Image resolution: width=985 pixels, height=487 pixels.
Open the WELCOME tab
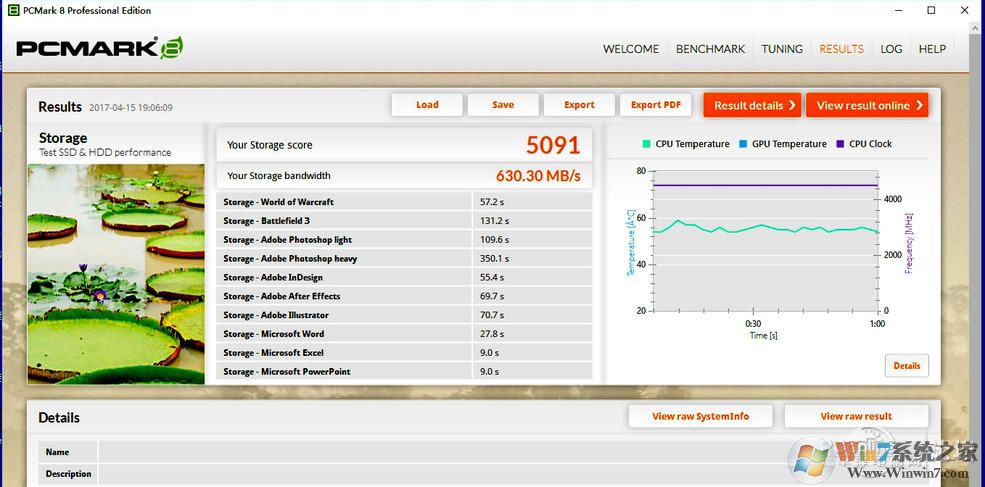point(631,49)
